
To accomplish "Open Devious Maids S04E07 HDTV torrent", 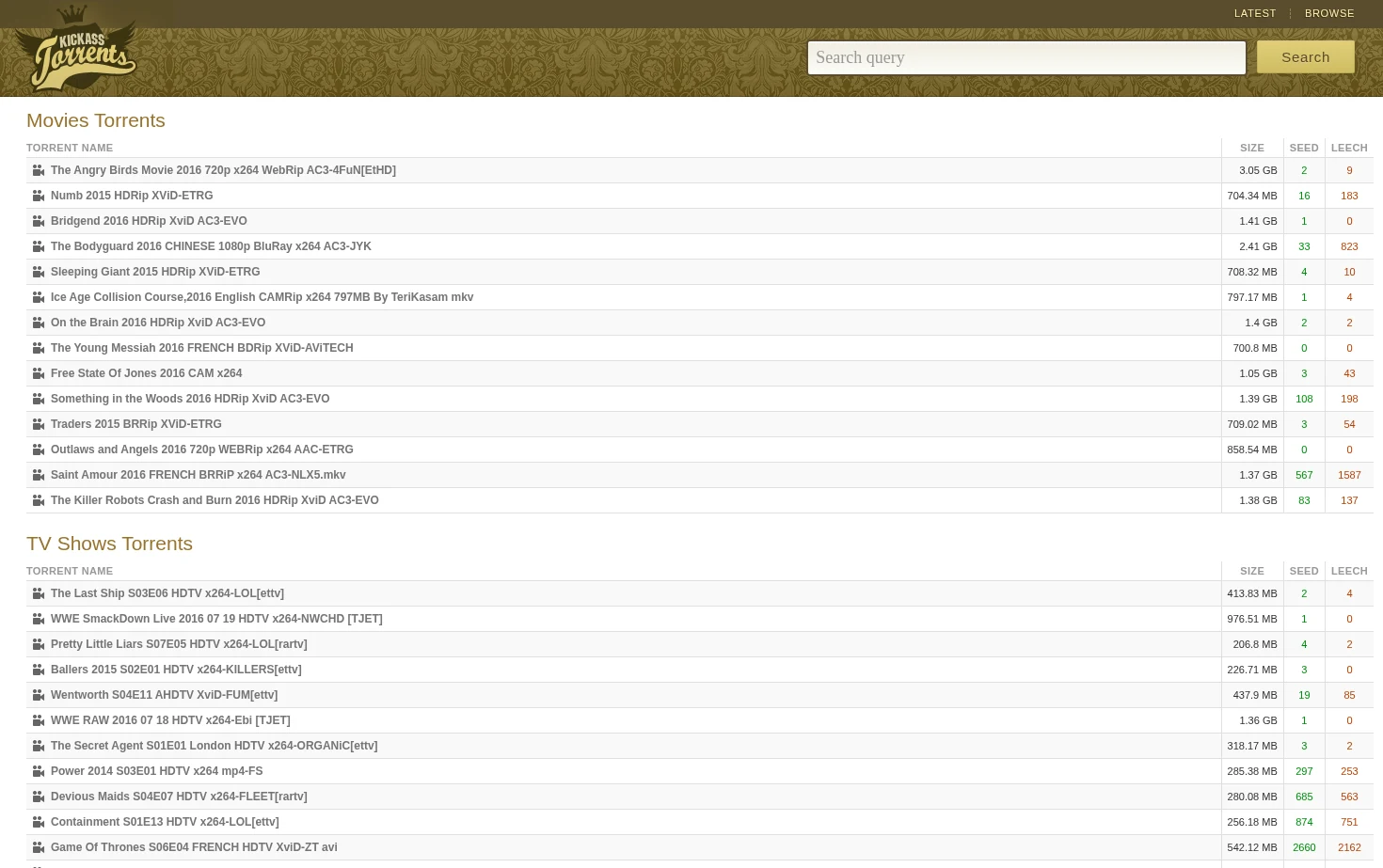I will (179, 797).
